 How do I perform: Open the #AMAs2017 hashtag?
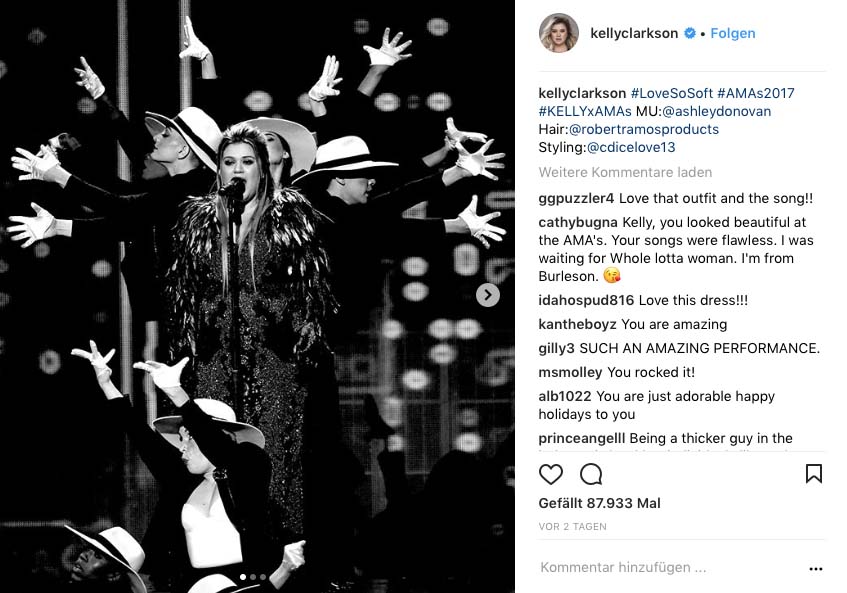tap(756, 93)
